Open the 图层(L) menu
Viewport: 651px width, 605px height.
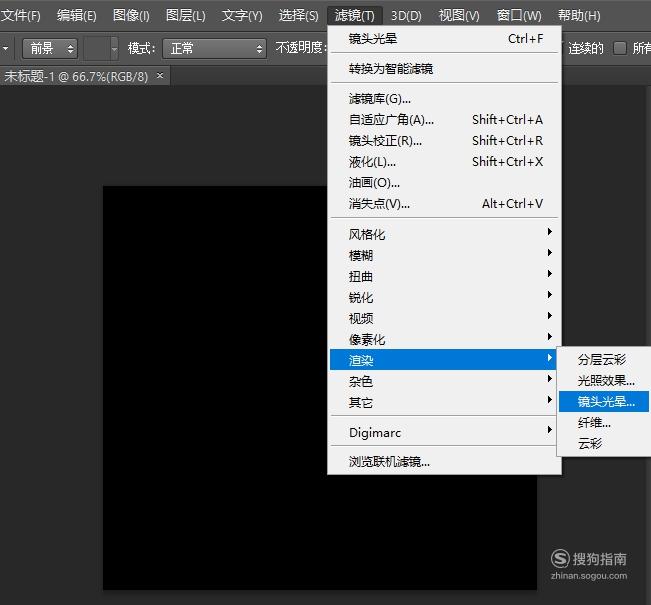click(x=186, y=16)
